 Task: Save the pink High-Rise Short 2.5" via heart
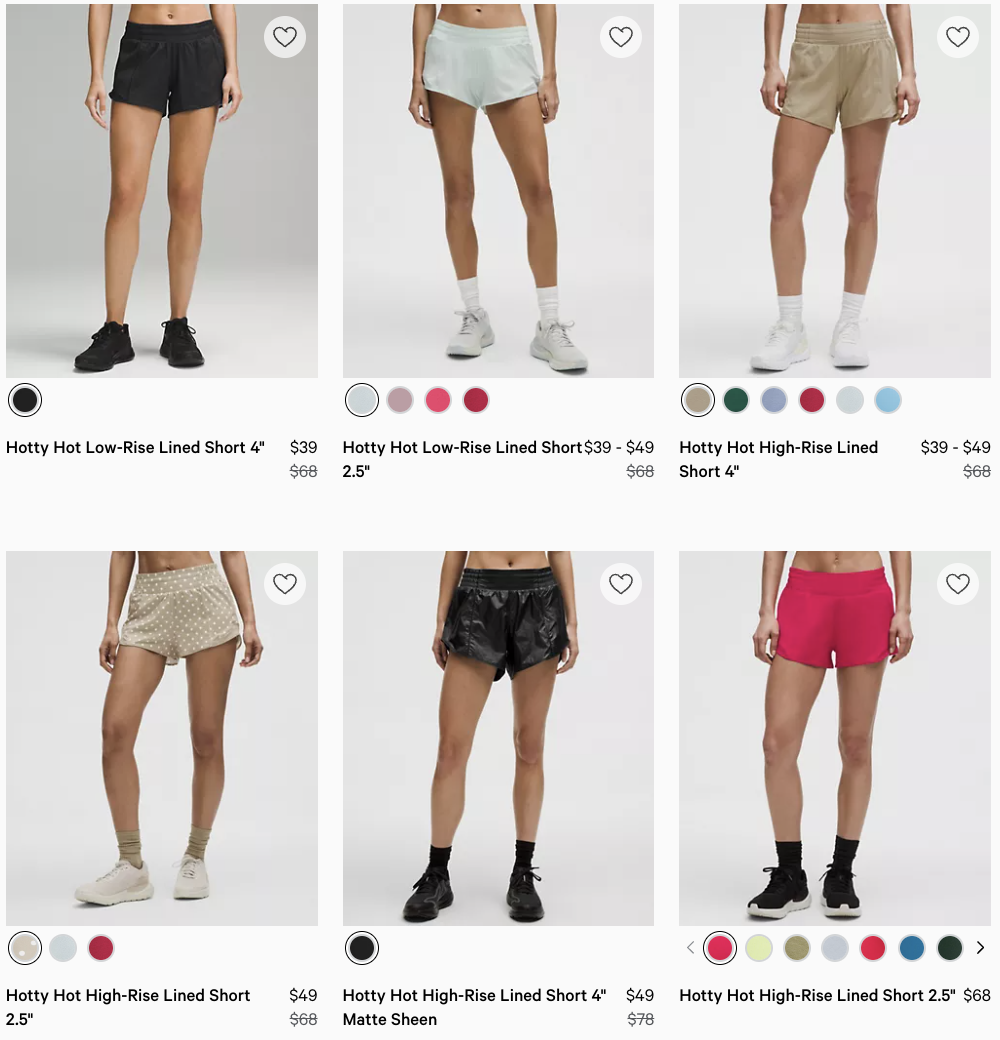(x=958, y=584)
